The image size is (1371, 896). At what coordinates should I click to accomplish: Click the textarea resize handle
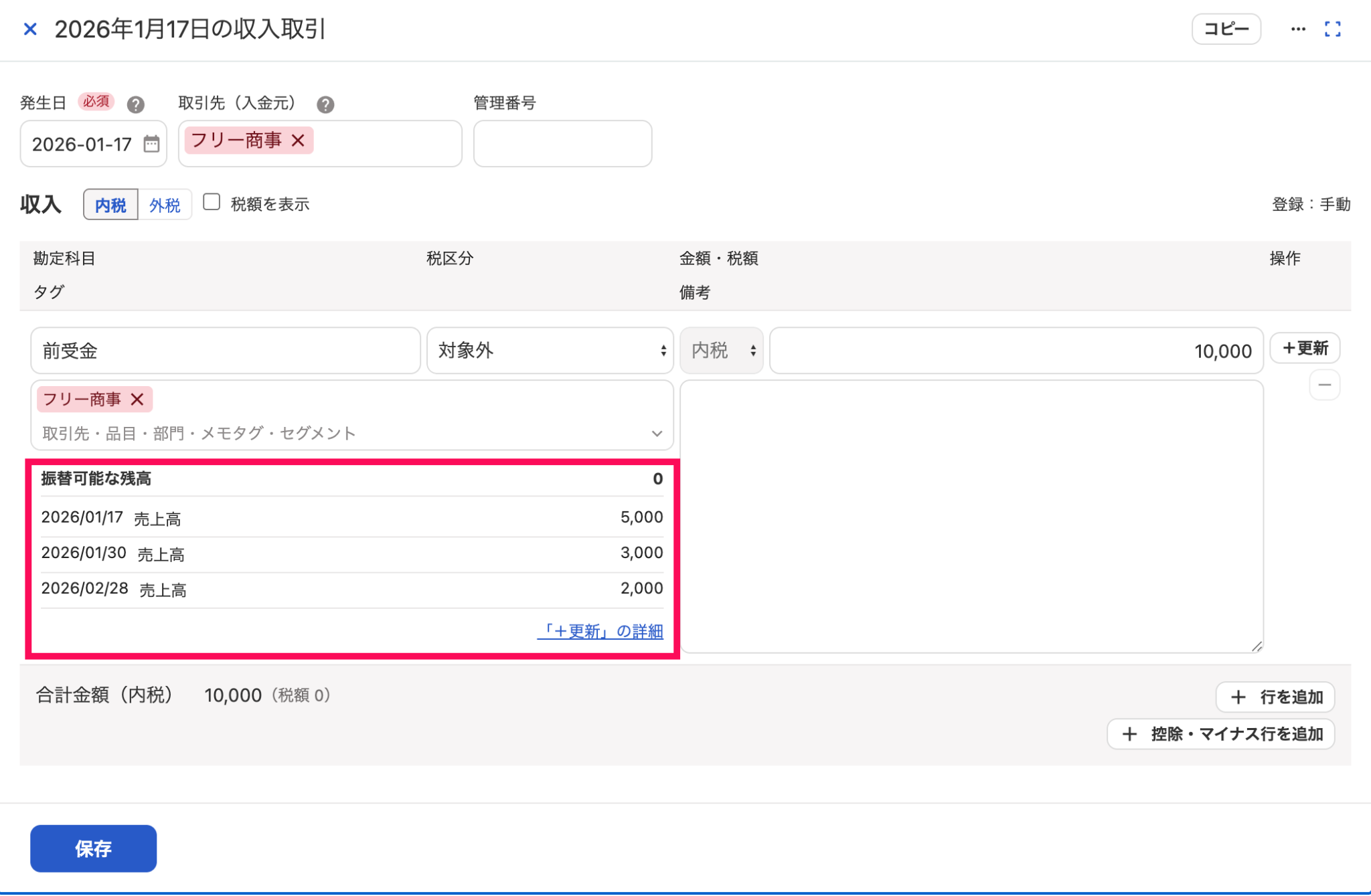(1257, 646)
